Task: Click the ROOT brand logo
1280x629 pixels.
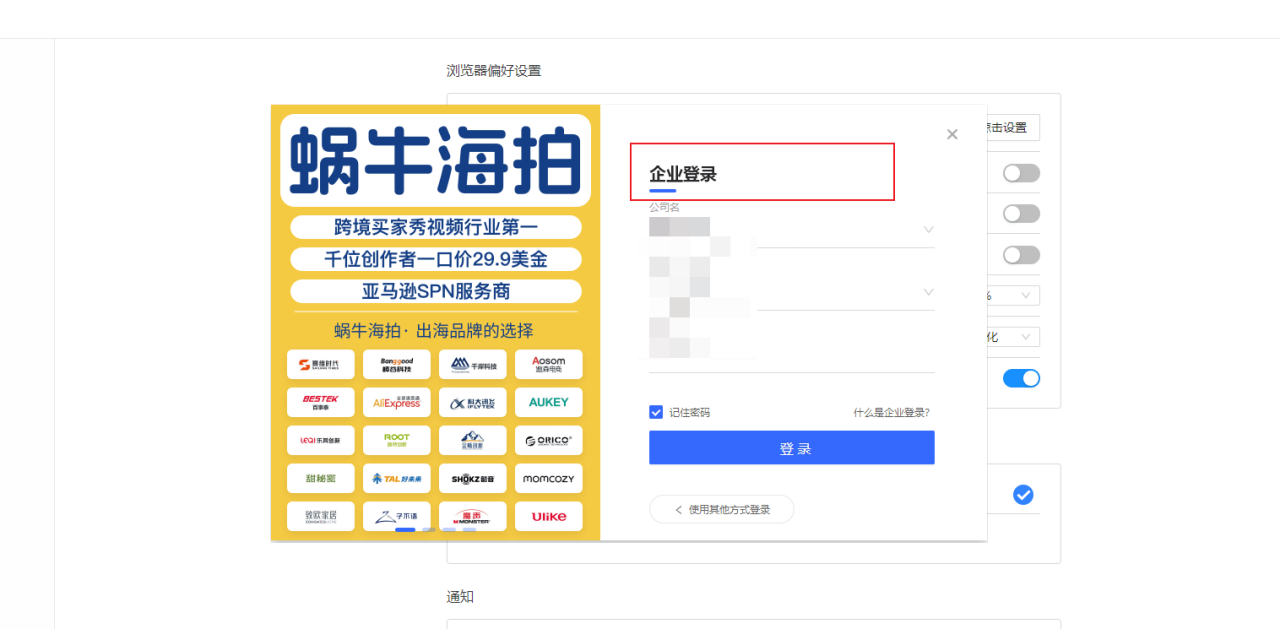Action: pos(397,440)
